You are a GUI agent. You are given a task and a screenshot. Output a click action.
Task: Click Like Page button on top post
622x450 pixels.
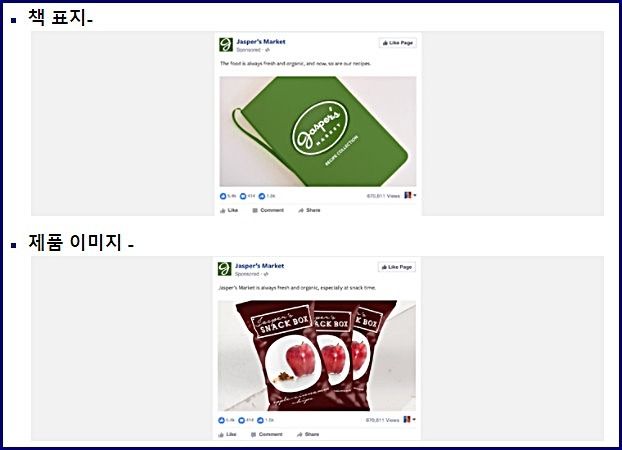(x=397, y=43)
